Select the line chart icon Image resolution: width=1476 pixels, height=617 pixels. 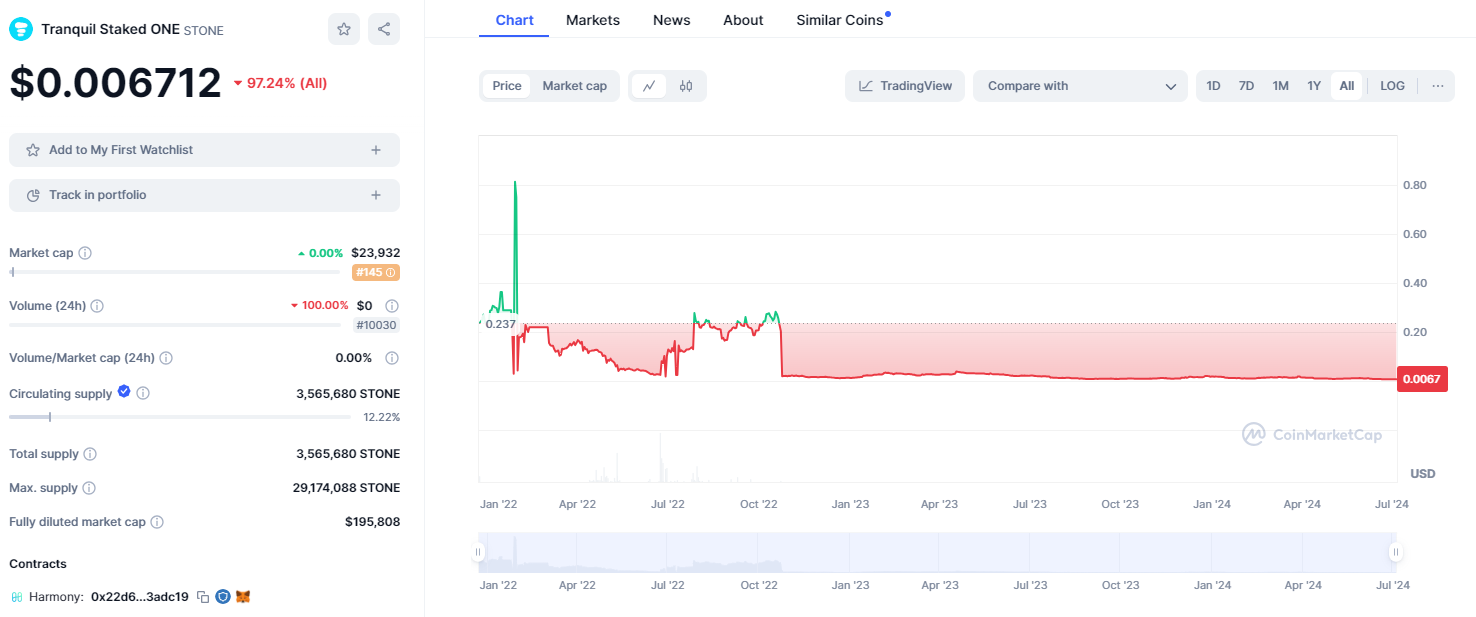(648, 86)
